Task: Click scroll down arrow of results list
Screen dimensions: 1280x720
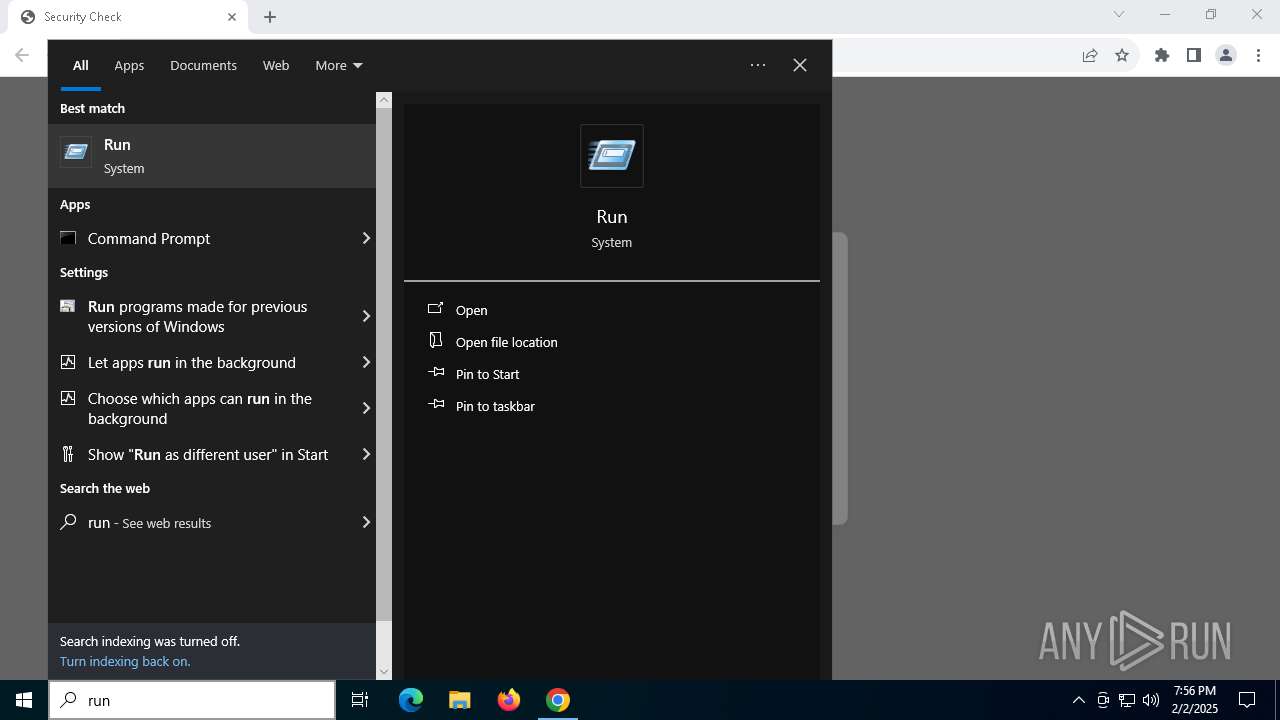Action: 384,672
